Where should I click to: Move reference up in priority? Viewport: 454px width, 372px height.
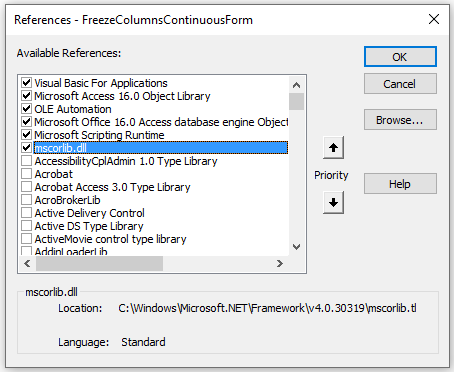coord(333,147)
